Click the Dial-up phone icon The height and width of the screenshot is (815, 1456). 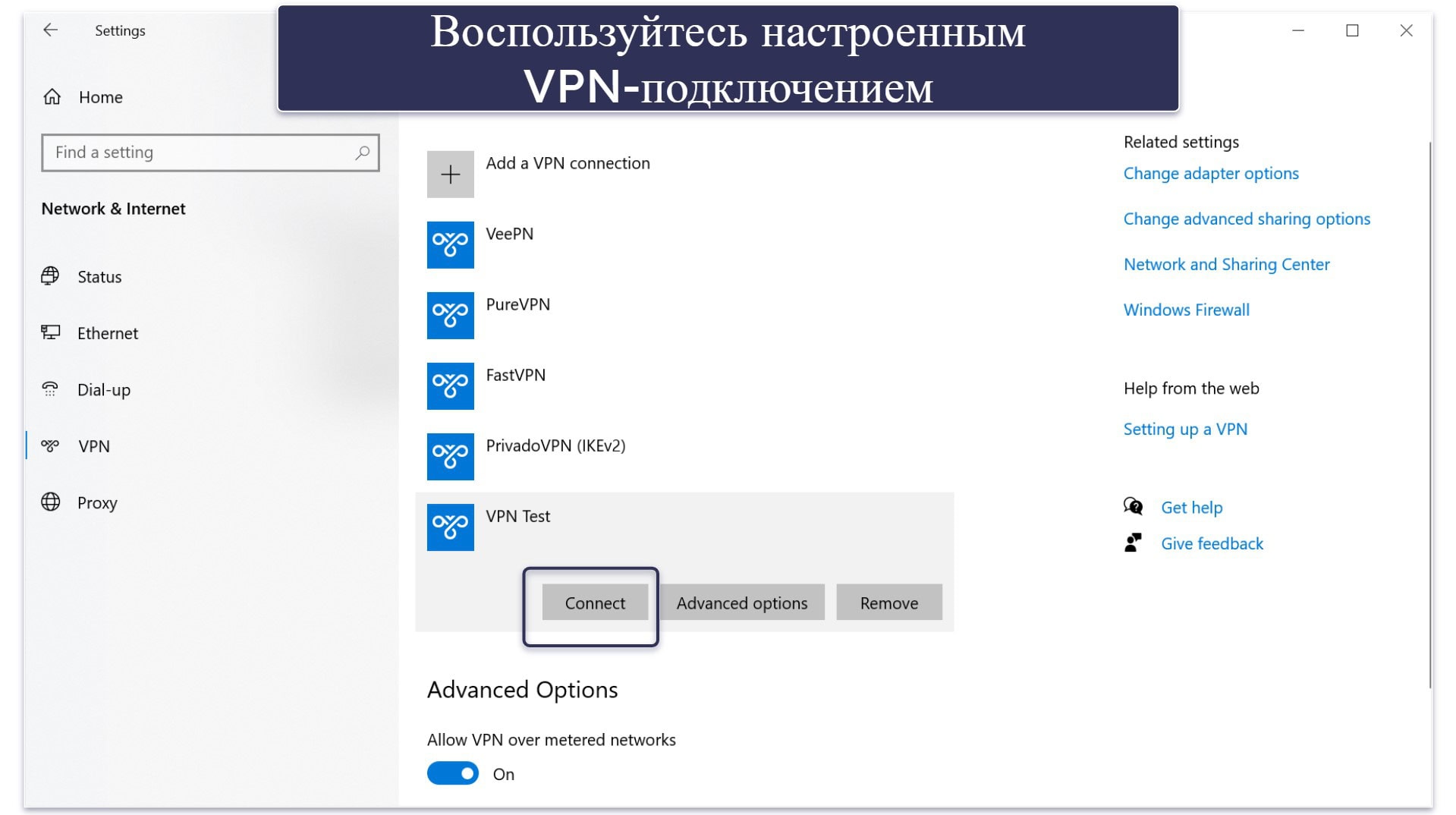(50, 389)
